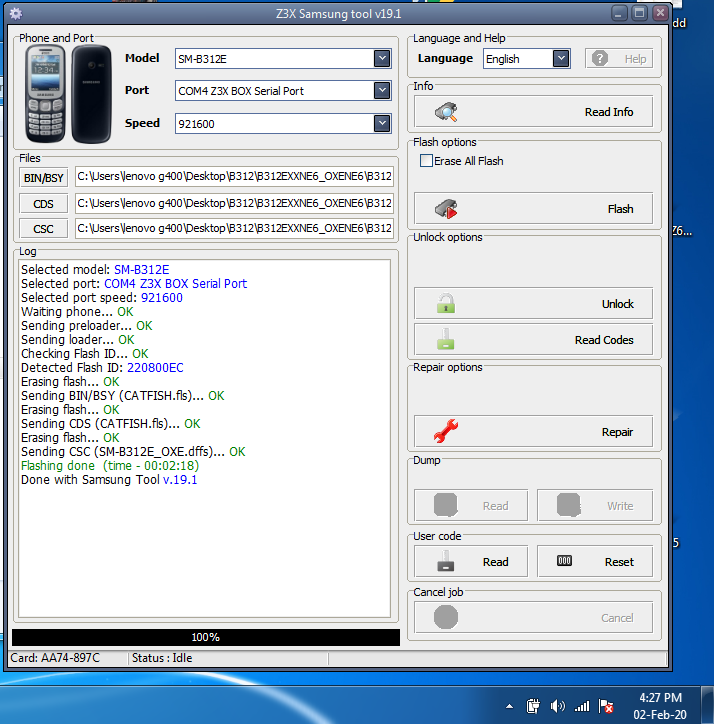Click the 000 Reset code icon
Screen dimensions: 714x724
click(x=564, y=561)
